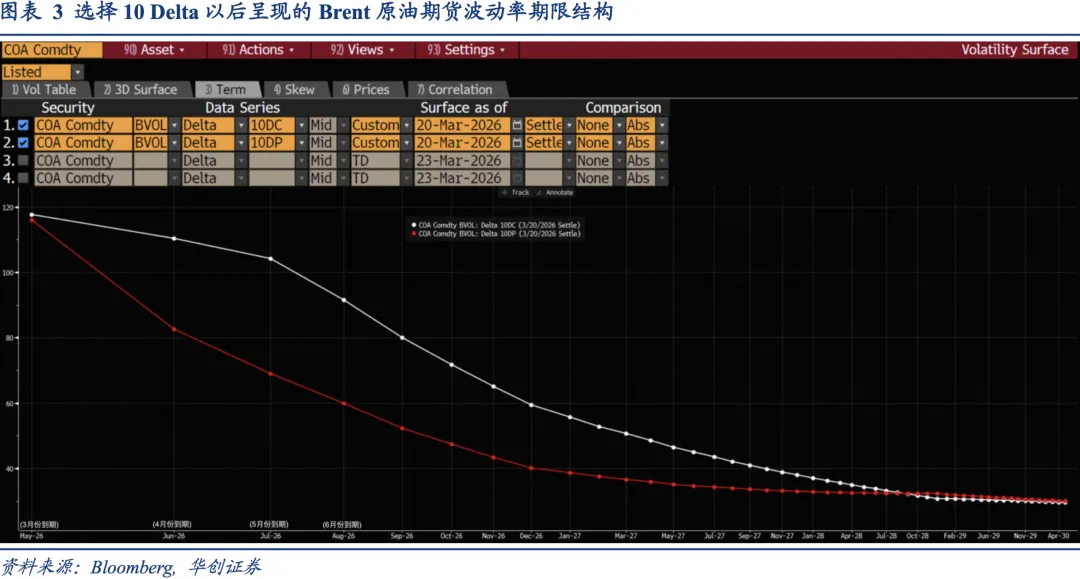Activate the Annotate pencil tool
1080x579 pixels.
click(x=554, y=193)
